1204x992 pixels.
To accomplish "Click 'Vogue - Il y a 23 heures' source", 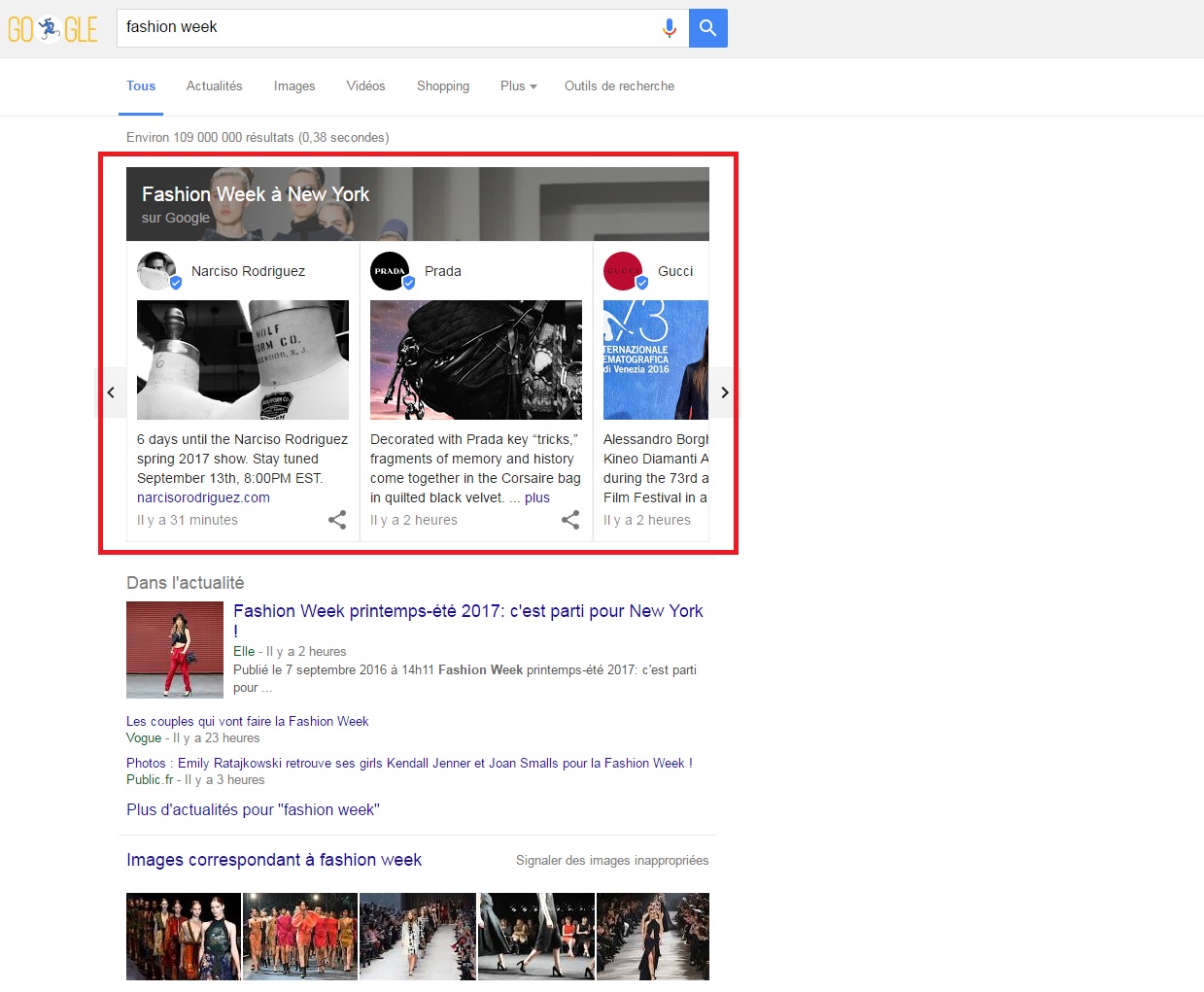I will (x=192, y=737).
